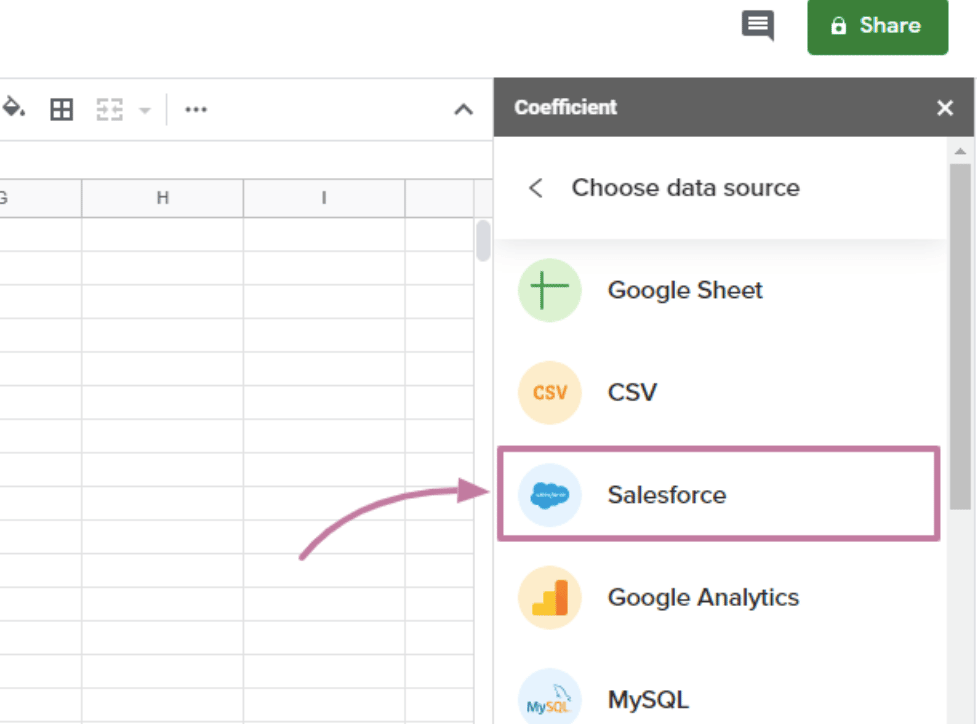This screenshot has width=977, height=724.
Task: Click the Coefficient sidebar title
Action: pos(565,107)
